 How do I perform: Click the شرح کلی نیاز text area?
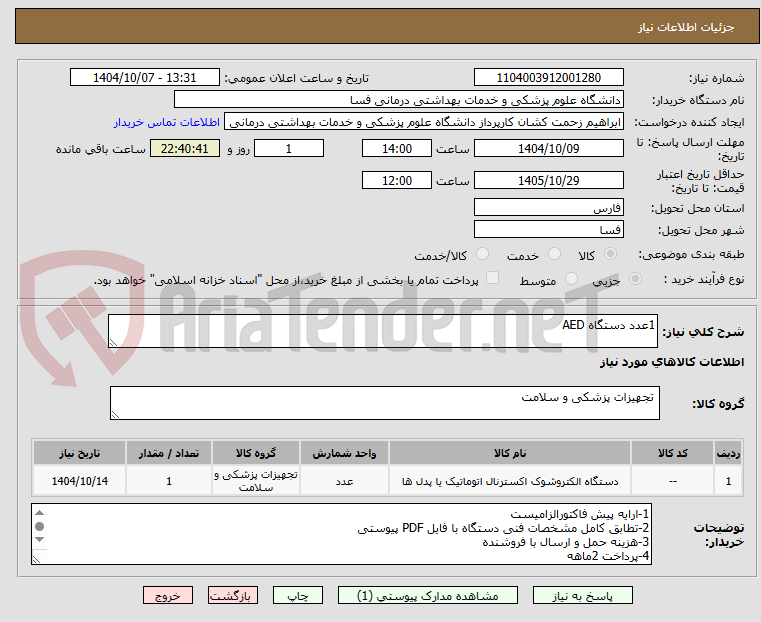382,331
